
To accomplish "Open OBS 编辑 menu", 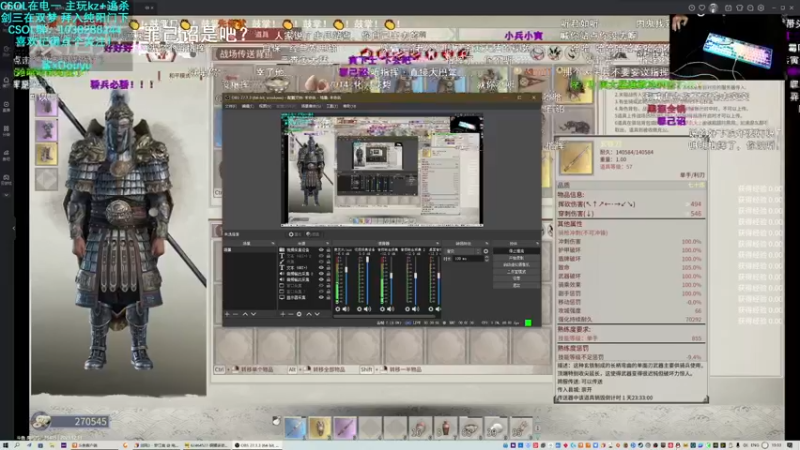I will [248, 106].
